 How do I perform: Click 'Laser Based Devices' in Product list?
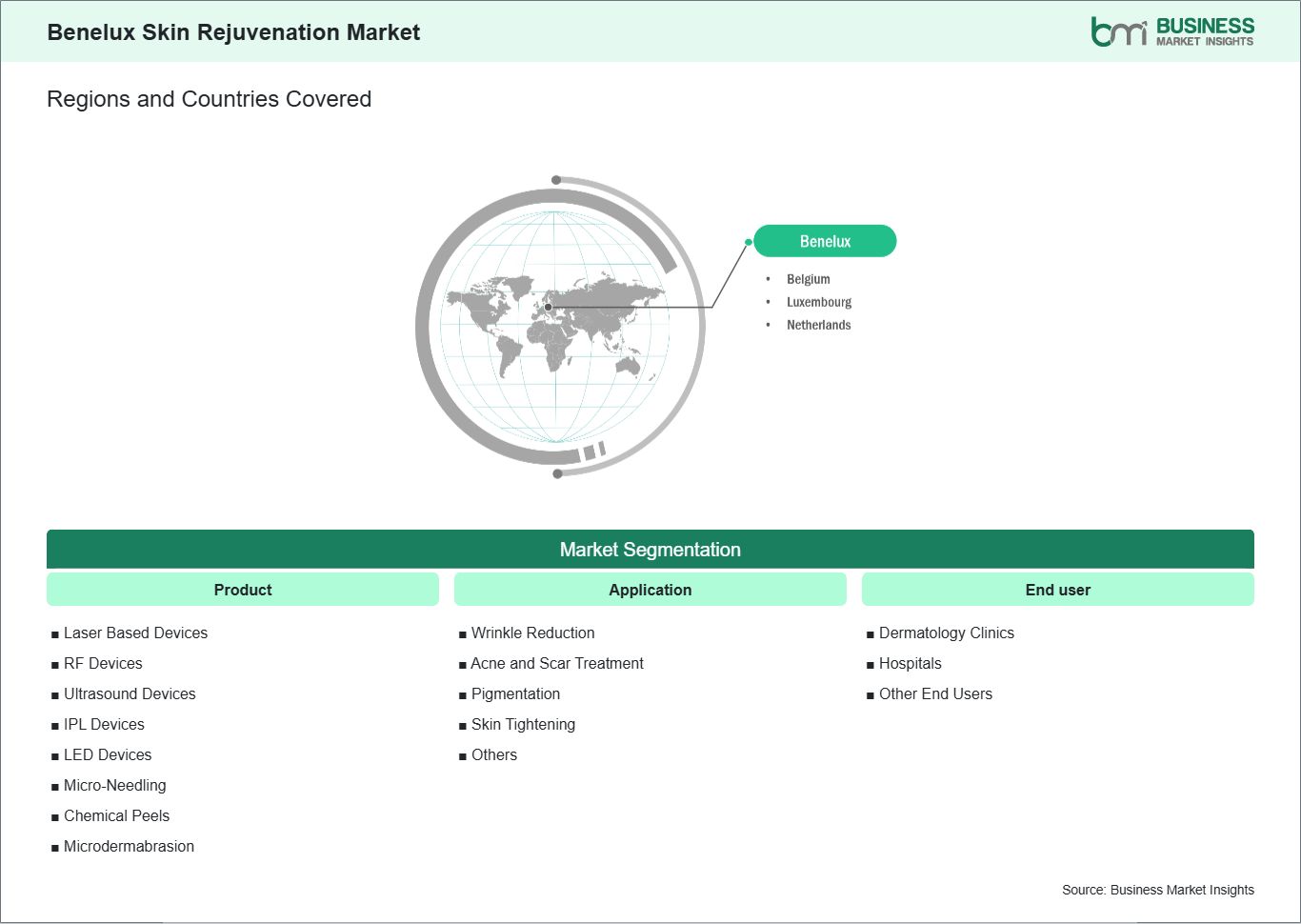135,633
